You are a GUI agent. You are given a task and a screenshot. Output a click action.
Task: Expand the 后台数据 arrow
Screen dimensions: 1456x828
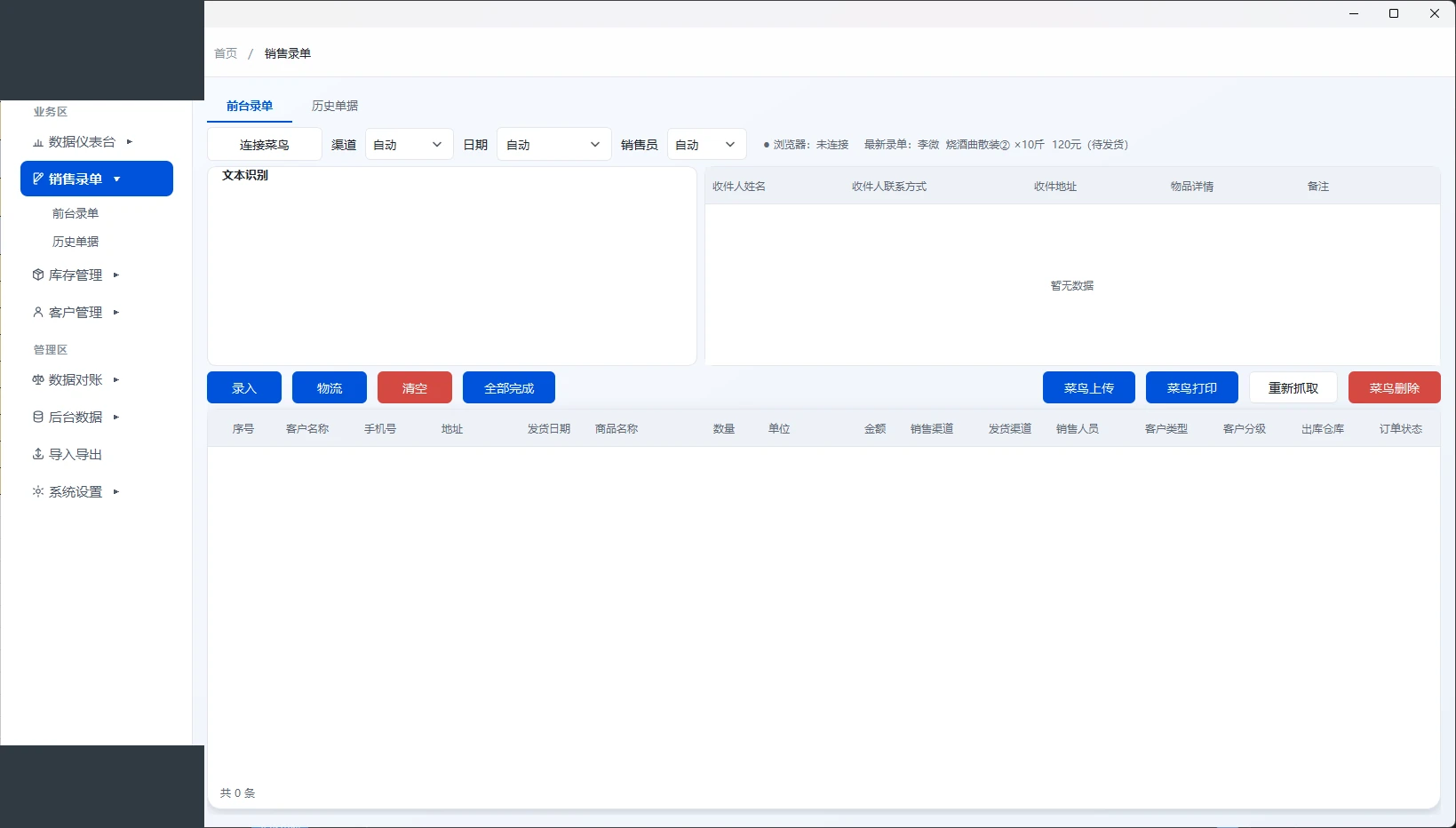[x=116, y=418]
